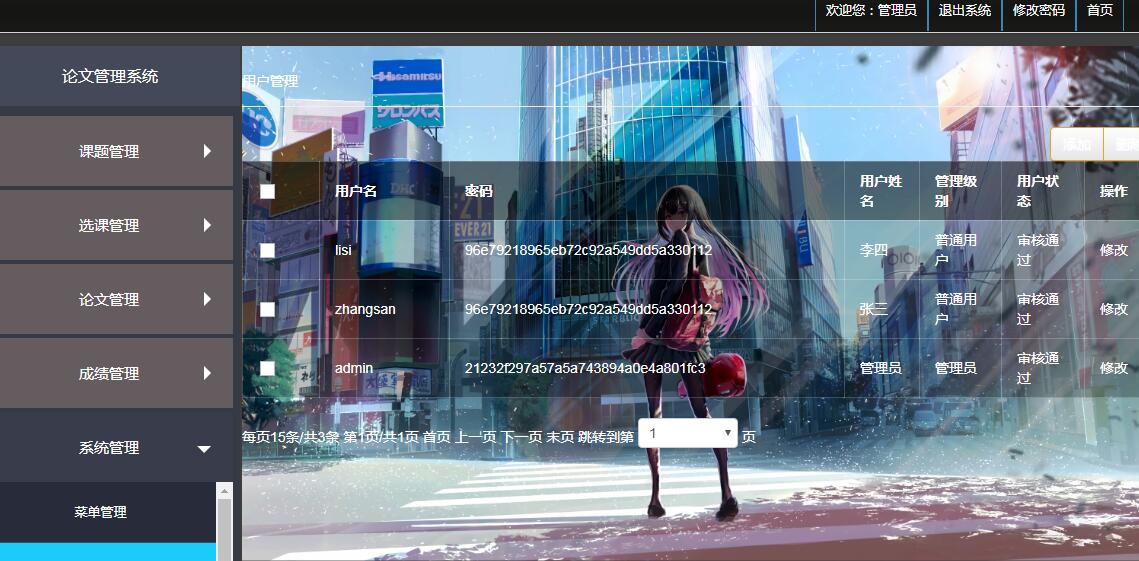This screenshot has width=1139, height=561.
Task: Click the highlighted blue item below 菜单管理
Action: tap(108, 552)
